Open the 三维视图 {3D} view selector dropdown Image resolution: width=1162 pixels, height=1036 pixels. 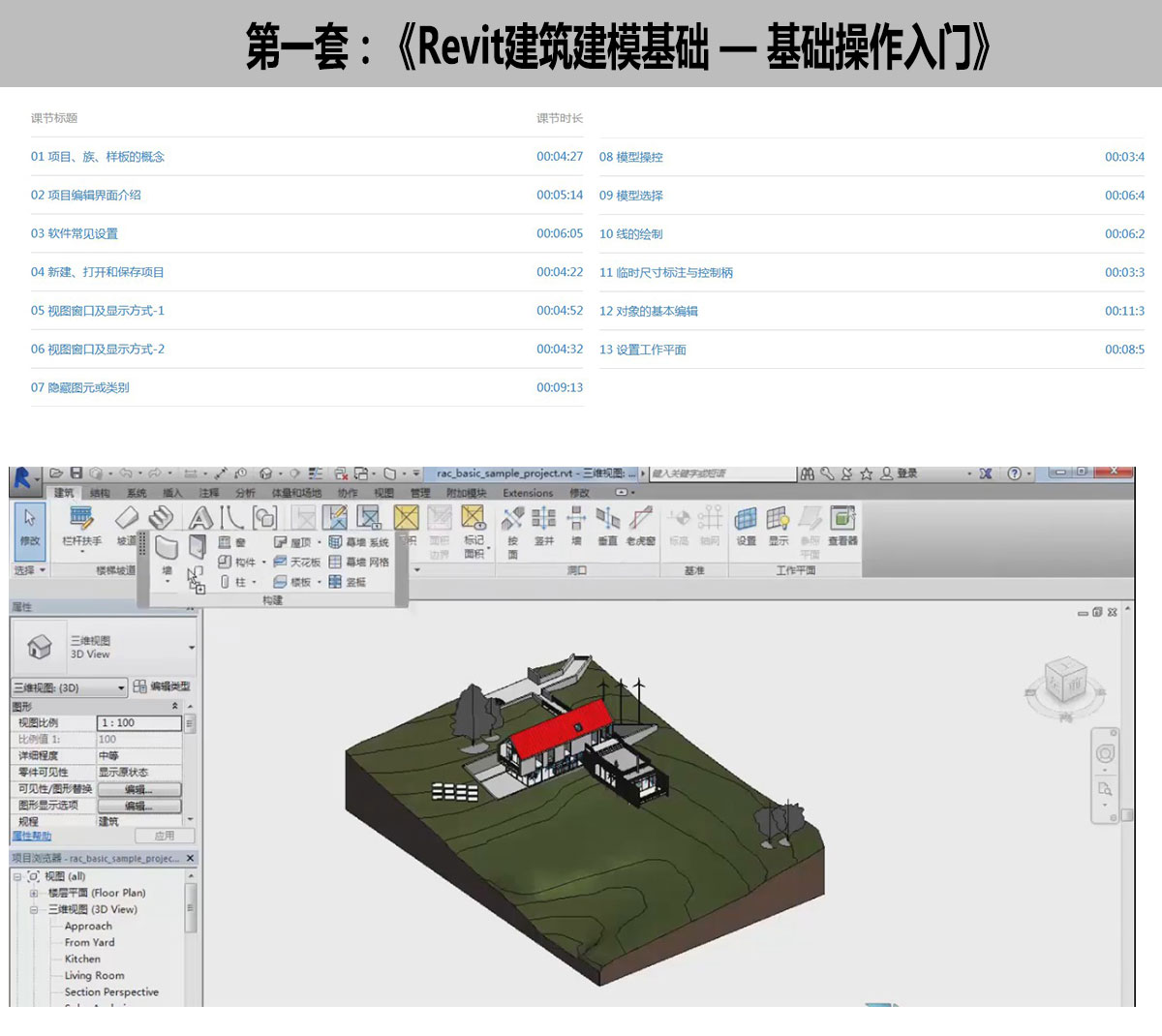pos(70,687)
